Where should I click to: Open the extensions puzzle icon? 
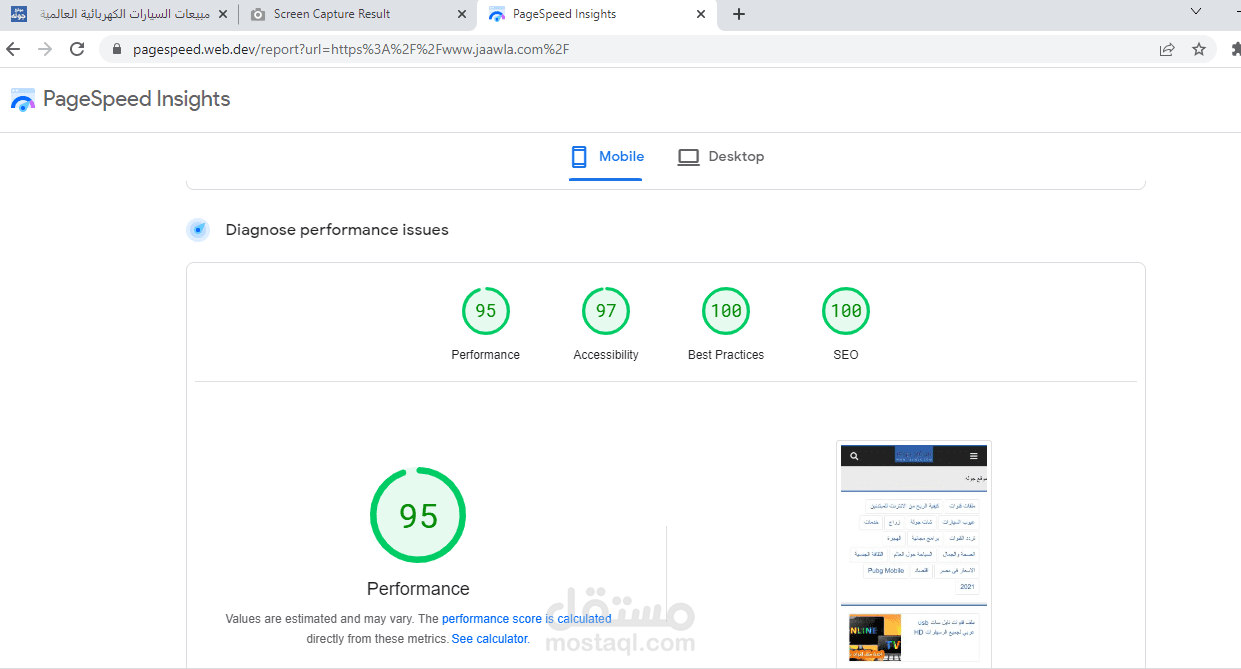1234,49
